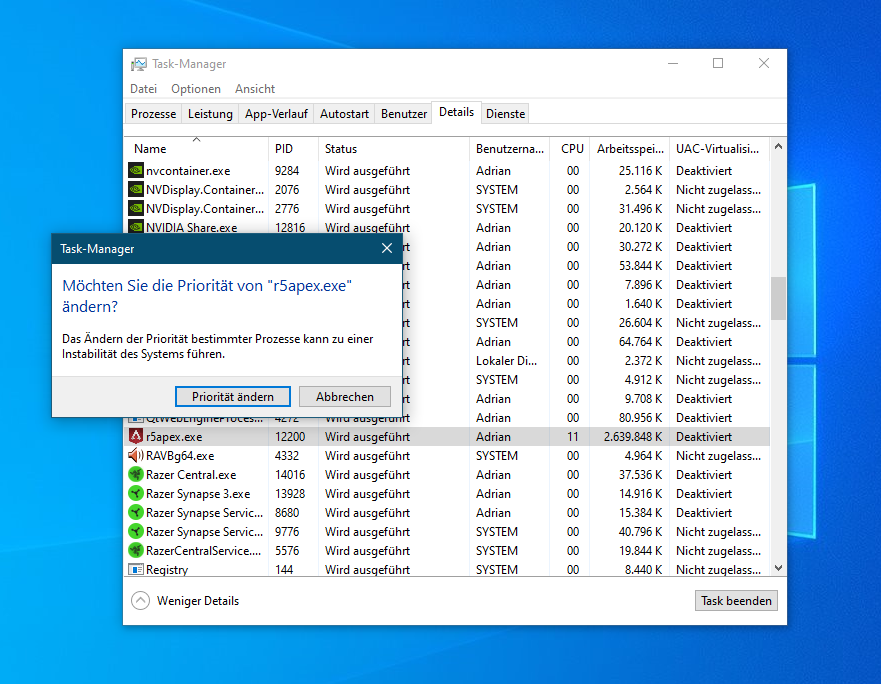Screen dimensions: 881x684
Task: Open the Optionen menu
Action: [196, 89]
